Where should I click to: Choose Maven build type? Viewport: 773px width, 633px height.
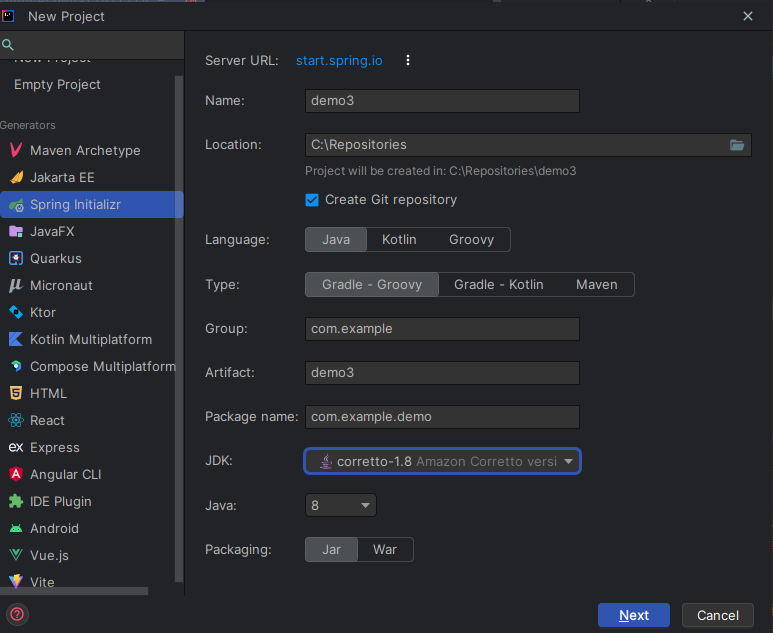[597, 284]
